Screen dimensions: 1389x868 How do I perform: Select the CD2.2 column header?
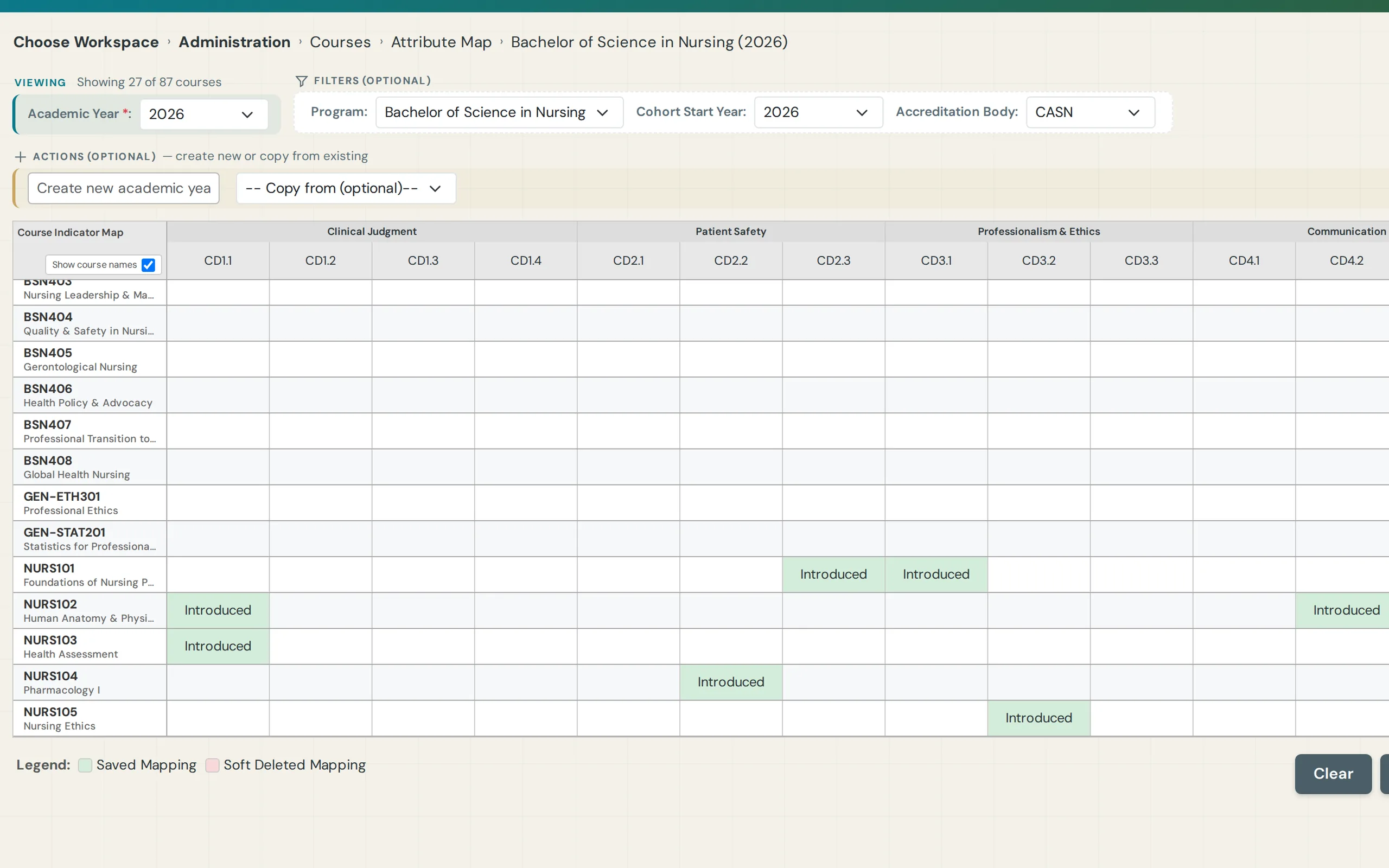731,260
